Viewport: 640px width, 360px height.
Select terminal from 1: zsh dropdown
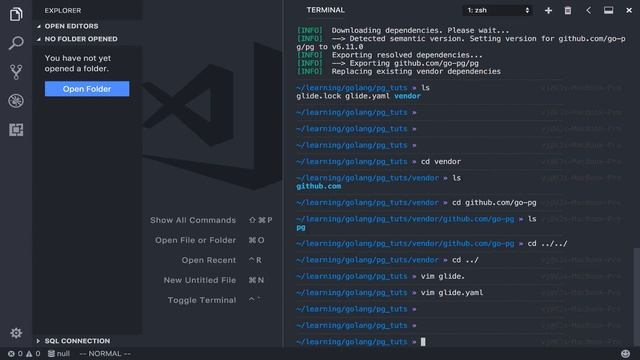497,10
